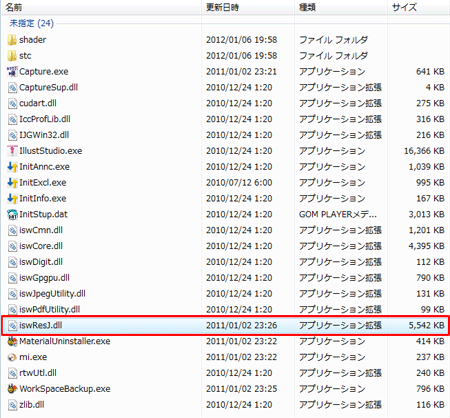Image resolution: width=450 pixels, height=418 pixels.
Task: Click the iswPdfUtility.dll file icon
Action: click(x=12, y=310)
